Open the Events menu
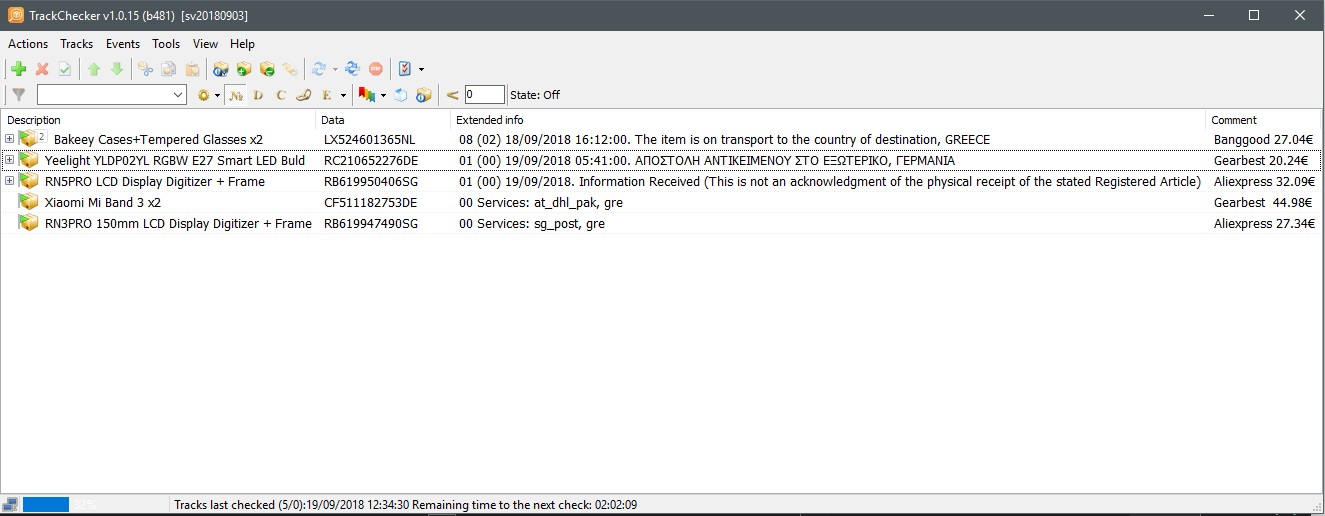1325x516 pixels. [123, 44]
